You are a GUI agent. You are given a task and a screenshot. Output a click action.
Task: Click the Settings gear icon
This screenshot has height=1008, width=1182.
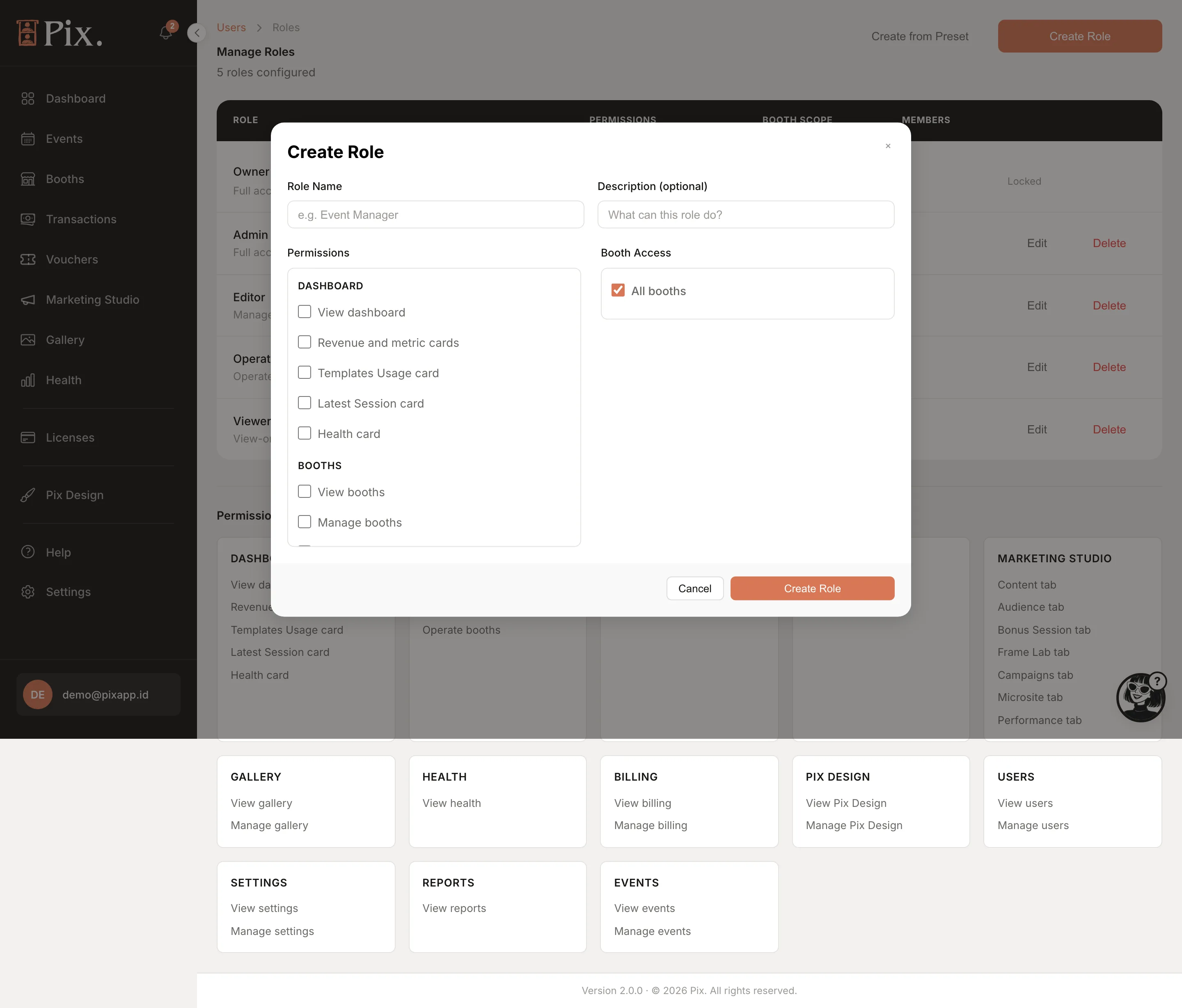[x=28, y=592]
